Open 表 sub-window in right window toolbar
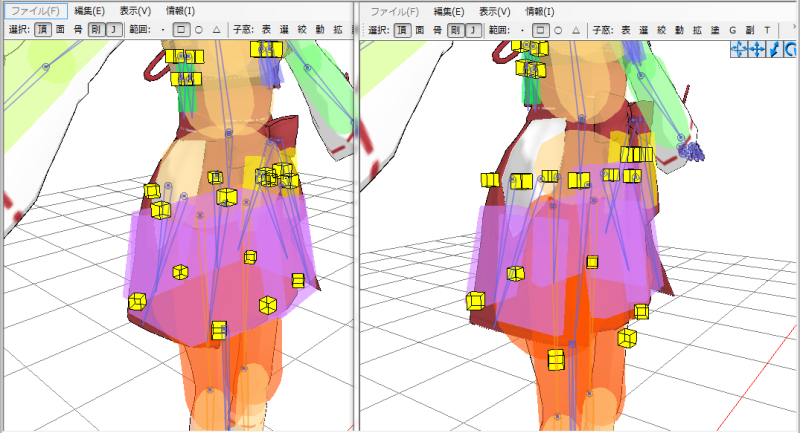The height and width of the screenshot is (433, 800). (626, 30)
